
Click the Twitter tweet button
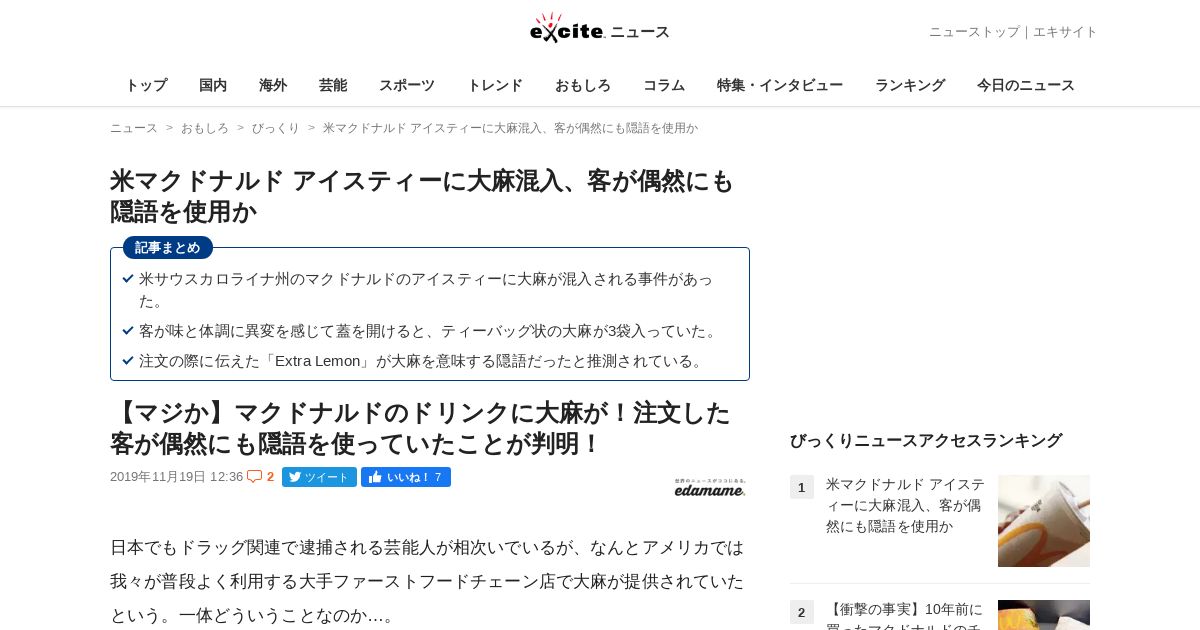(x=319, y=477)
